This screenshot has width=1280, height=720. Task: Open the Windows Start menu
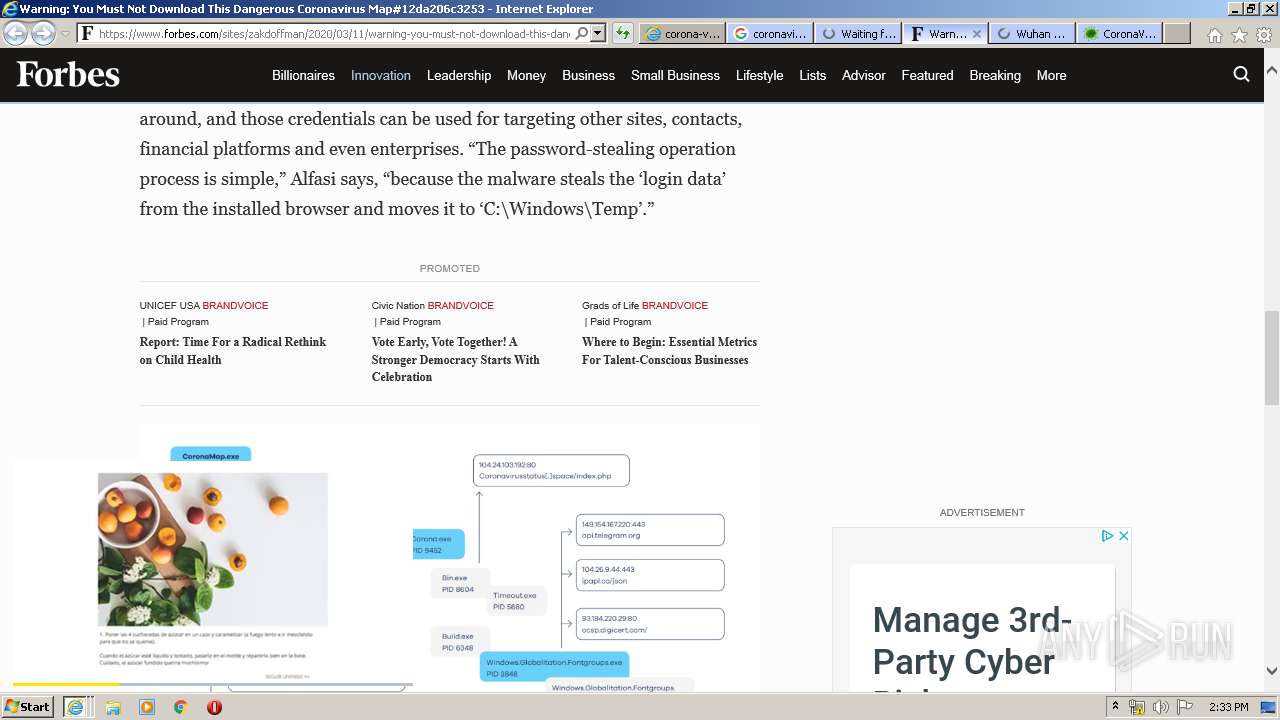28,706
